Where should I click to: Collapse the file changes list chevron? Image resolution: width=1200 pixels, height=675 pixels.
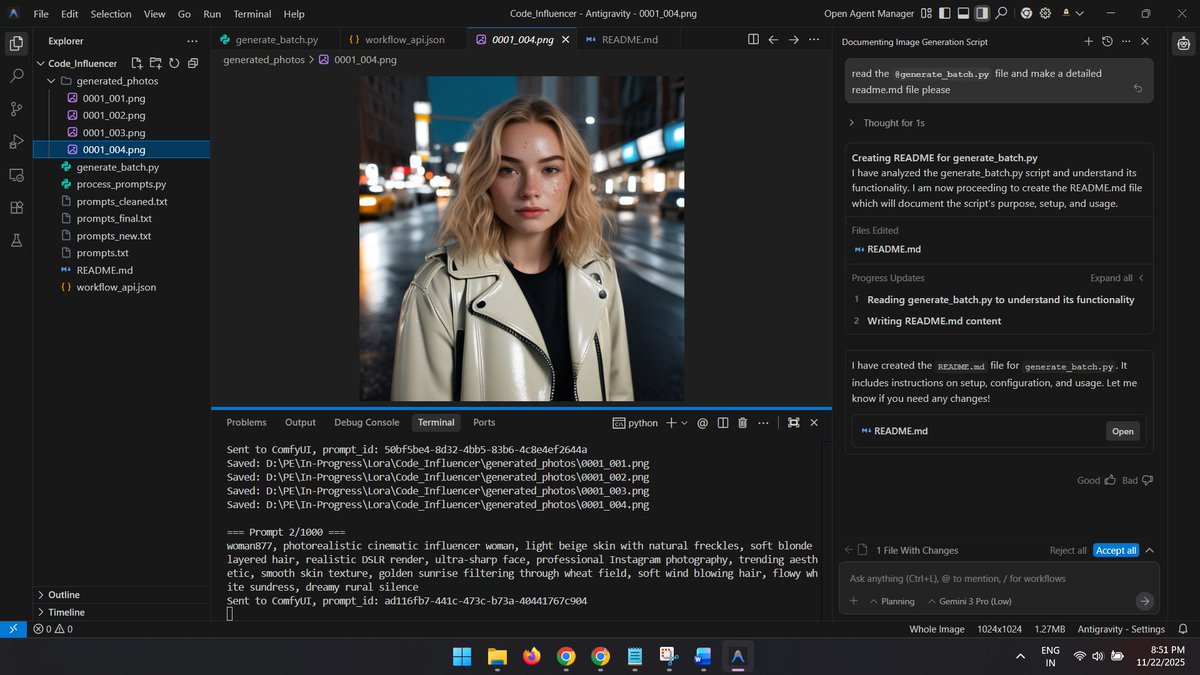tap(1149, 550)
